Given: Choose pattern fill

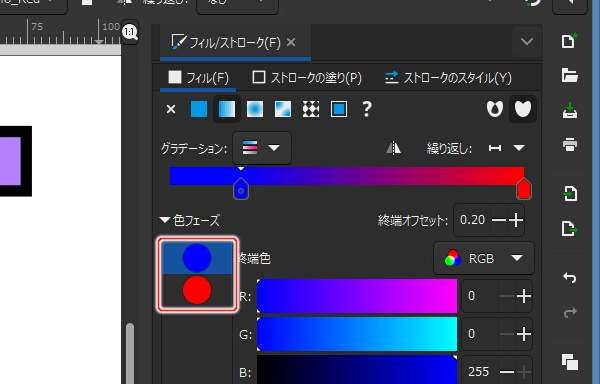Looking at the screenshot, I should 311,109.
